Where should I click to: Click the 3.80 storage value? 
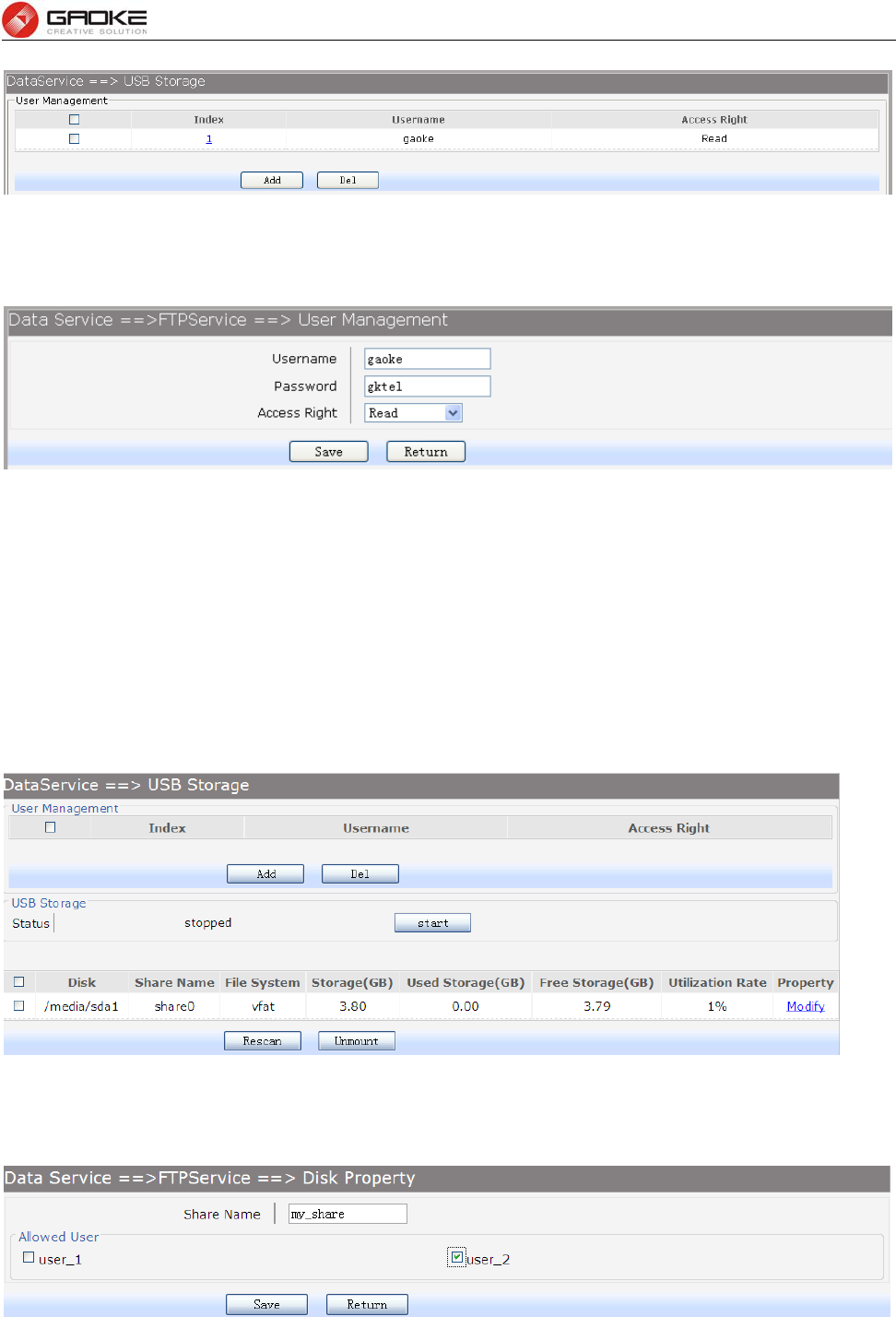[352, 1006]
